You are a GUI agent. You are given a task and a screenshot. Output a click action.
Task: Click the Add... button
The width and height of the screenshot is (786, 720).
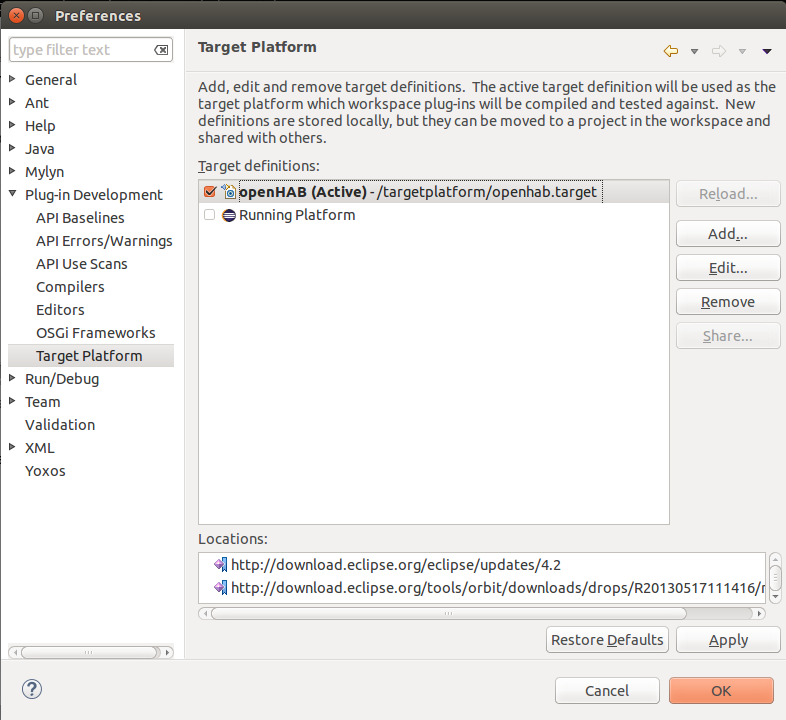pyautogui.click(x=727, y=234)
